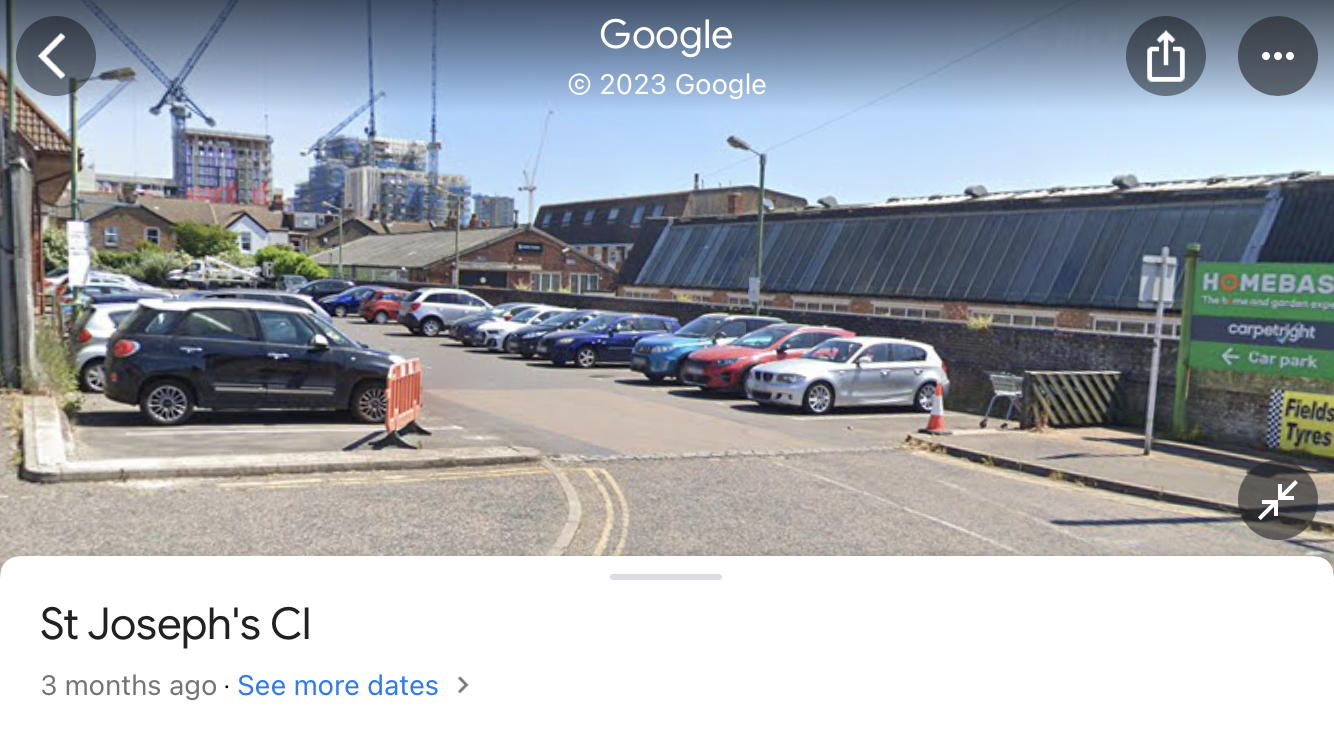Tap the grey drag handle on the info sheet
Screen dimensions: 1334x750
click(x=666, y=577)
